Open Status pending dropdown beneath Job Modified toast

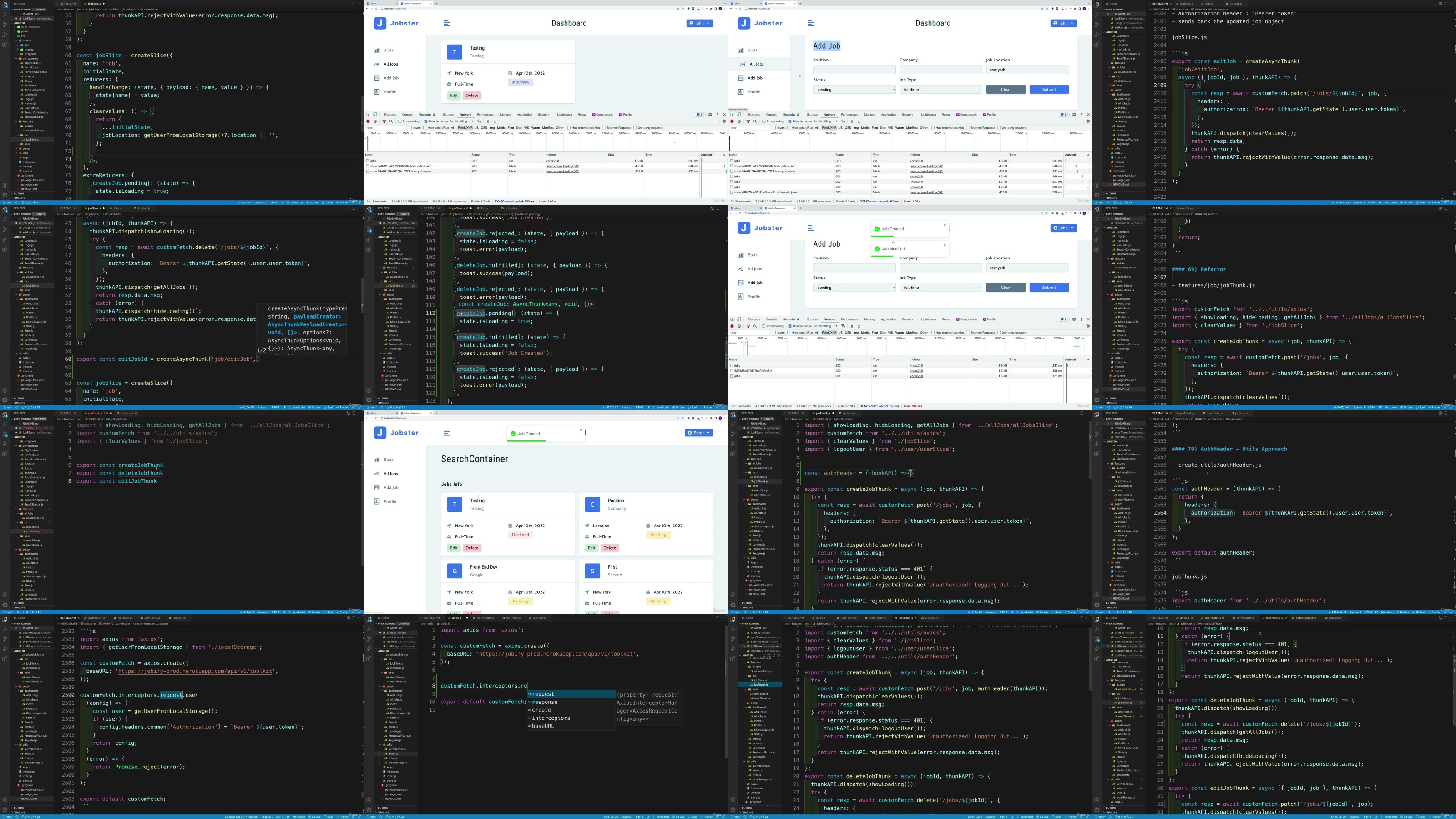click(854, 288)
